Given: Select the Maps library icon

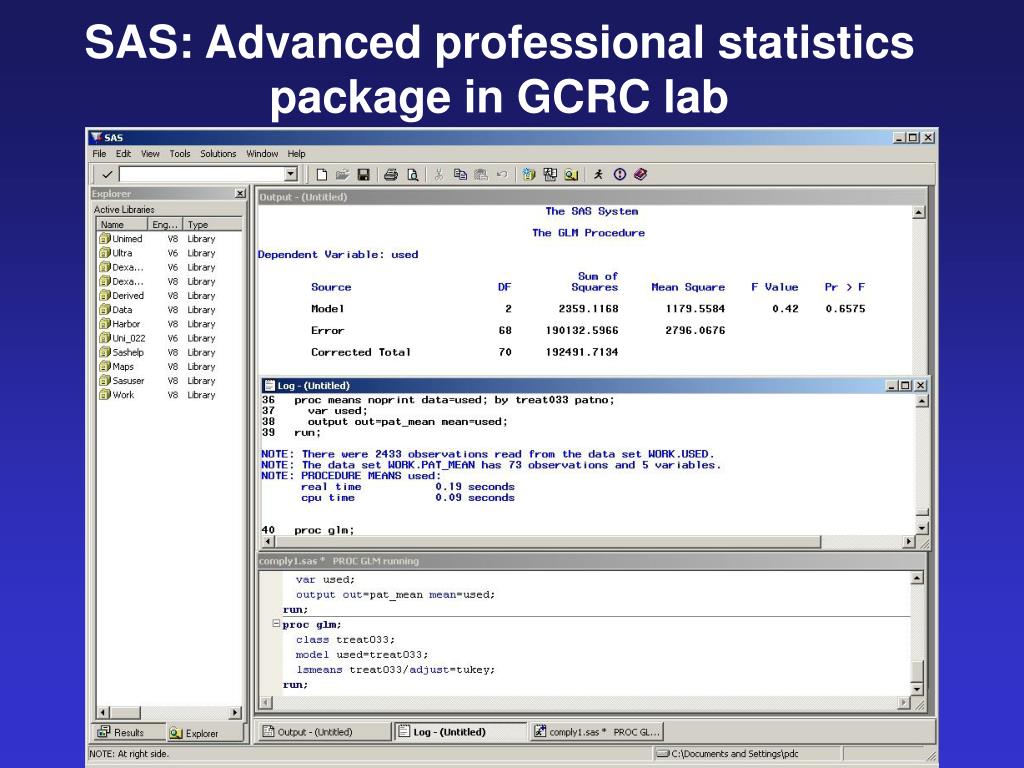Looking at the screenshot, I should point(104,366).
